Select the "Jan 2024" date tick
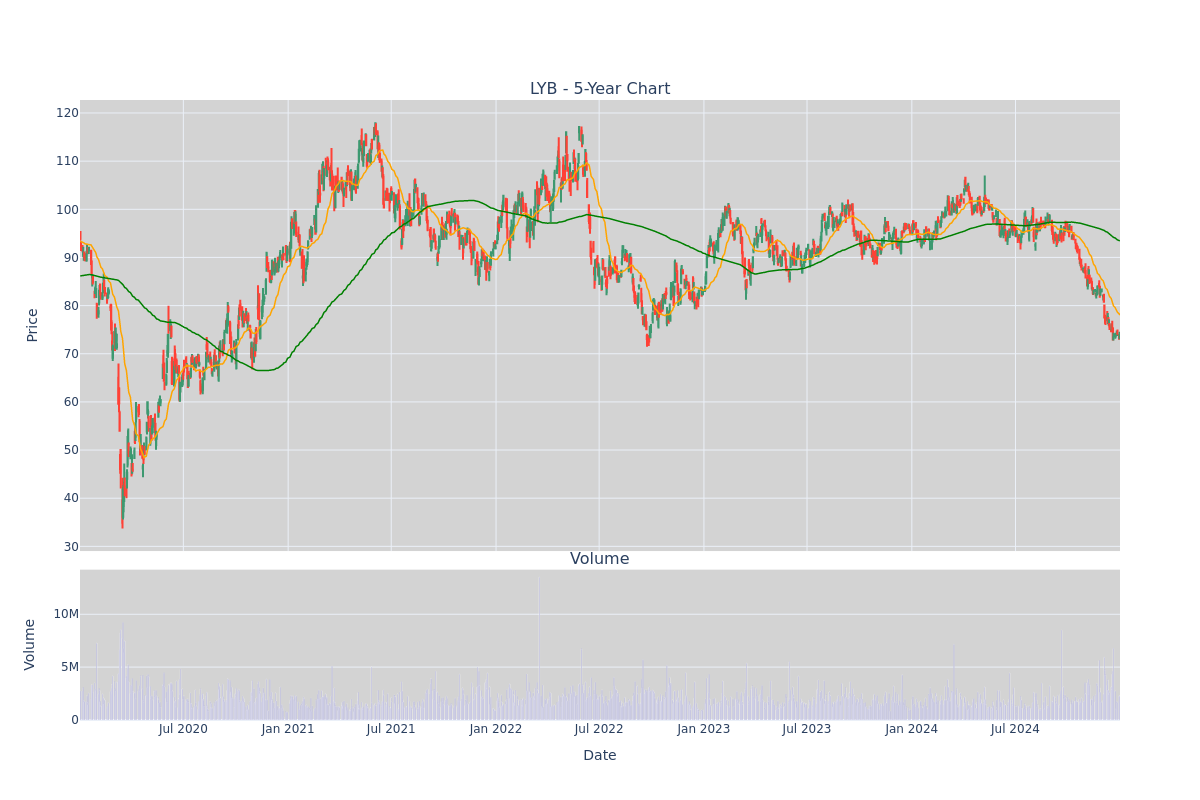 click(911, 729)
